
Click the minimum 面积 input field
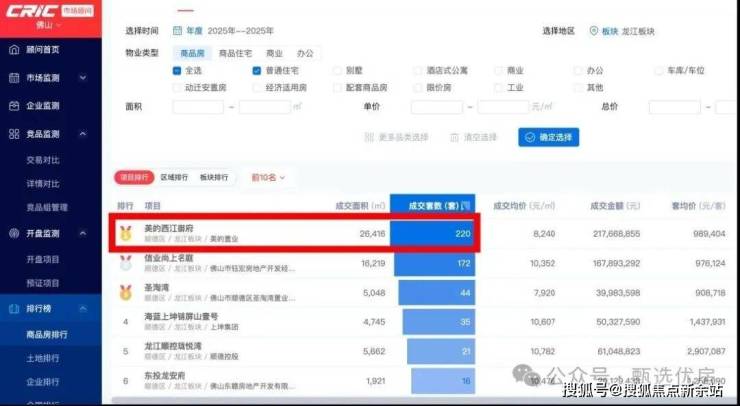tap(198, 106)
